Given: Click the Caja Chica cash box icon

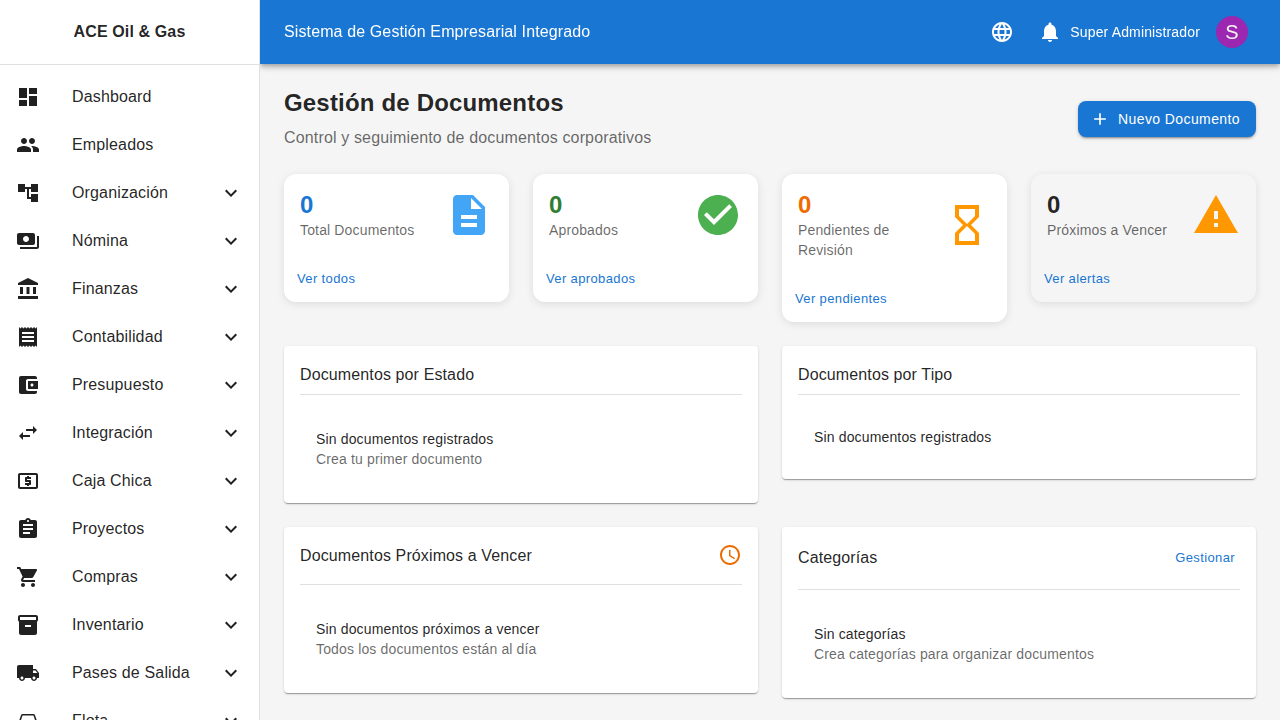Looking at the screenshot, I should 28,480.
